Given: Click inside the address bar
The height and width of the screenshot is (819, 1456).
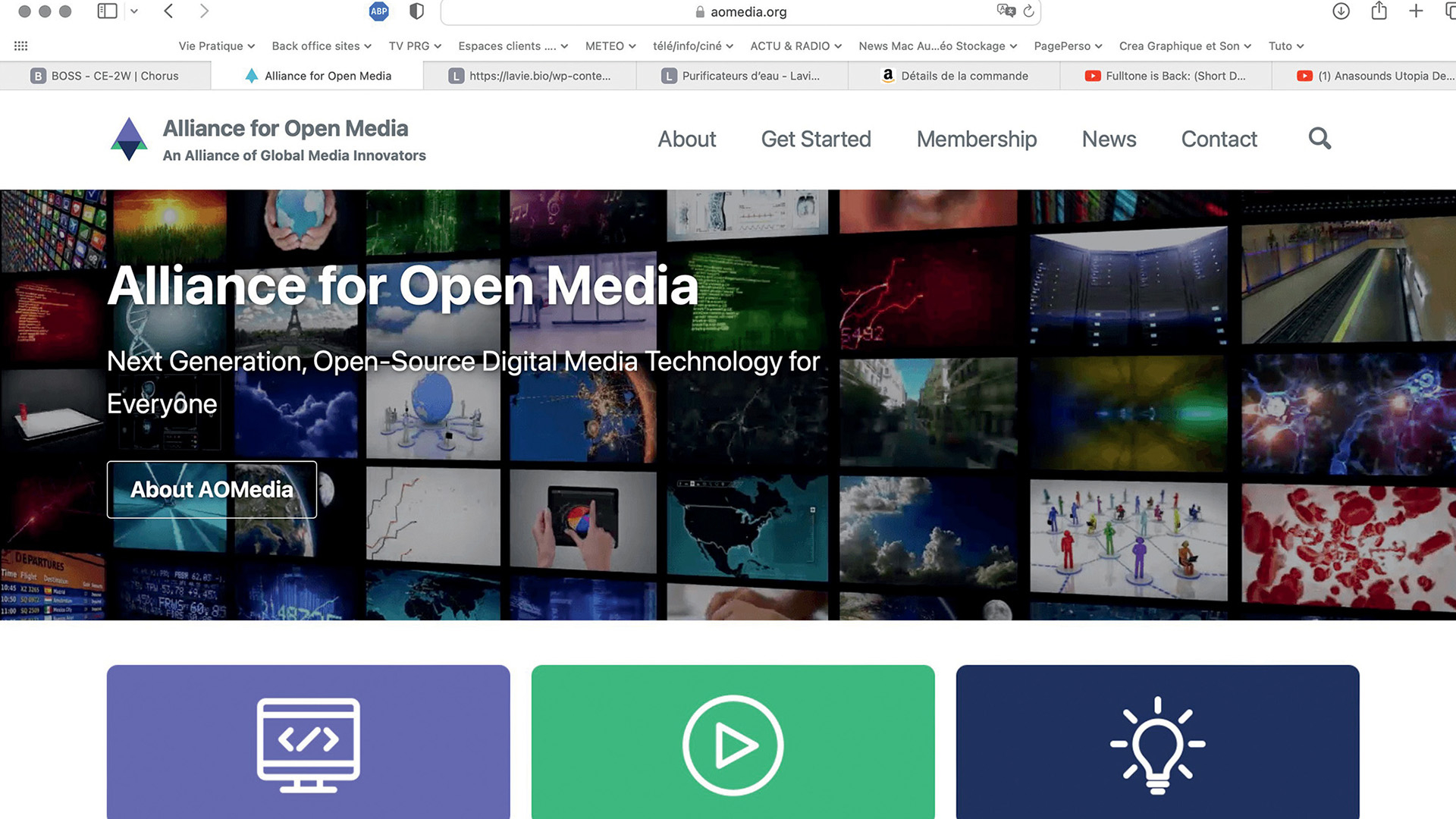Looking at the screenshot, I should [748, 11].
